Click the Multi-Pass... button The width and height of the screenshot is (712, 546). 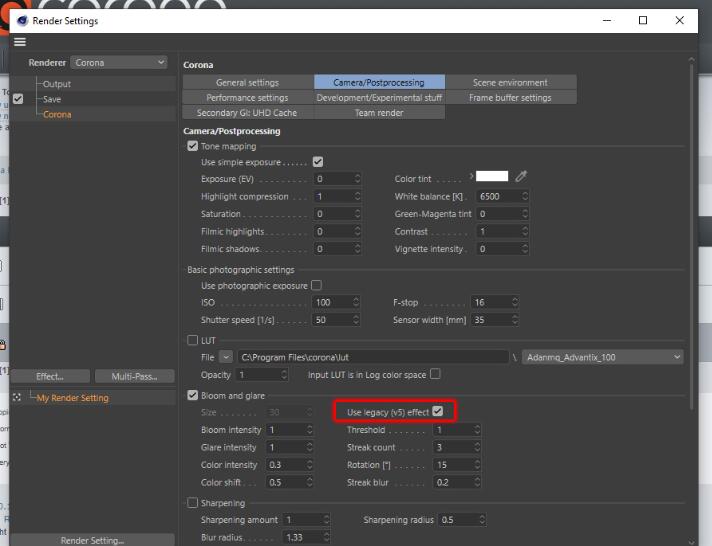[x=133, y=376]
